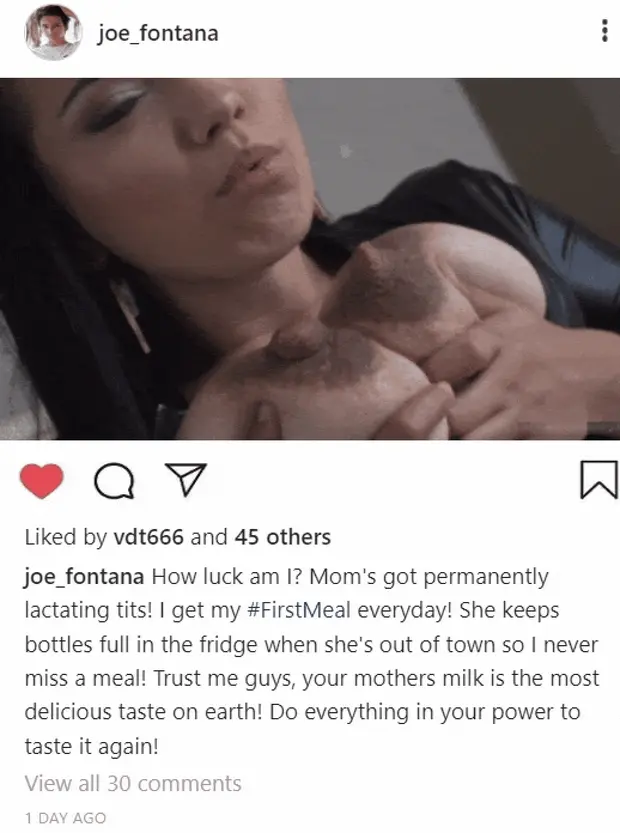Click on the post media

pyautogui.click(x=310, y=259)
